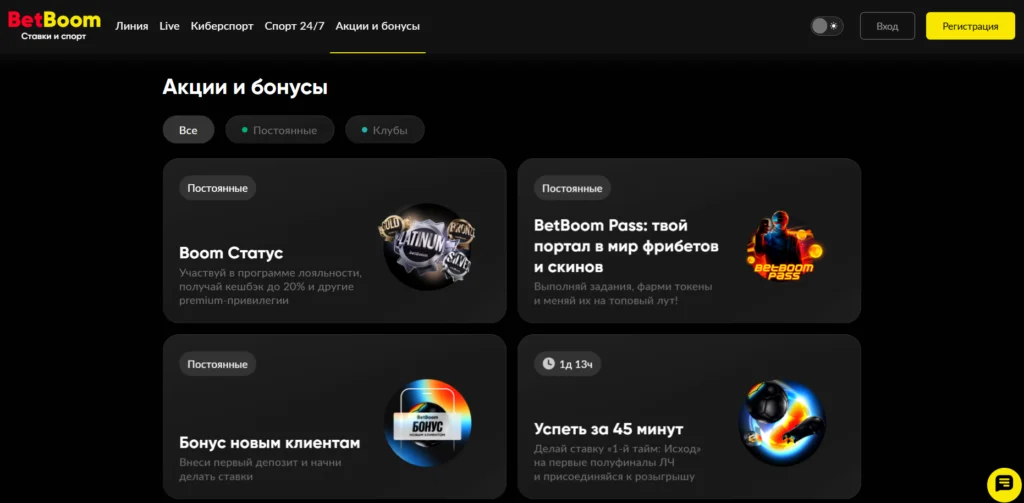The image size is (1024, 503).
Task: Click the soccer ball promo image
Action: pos(782,423)
